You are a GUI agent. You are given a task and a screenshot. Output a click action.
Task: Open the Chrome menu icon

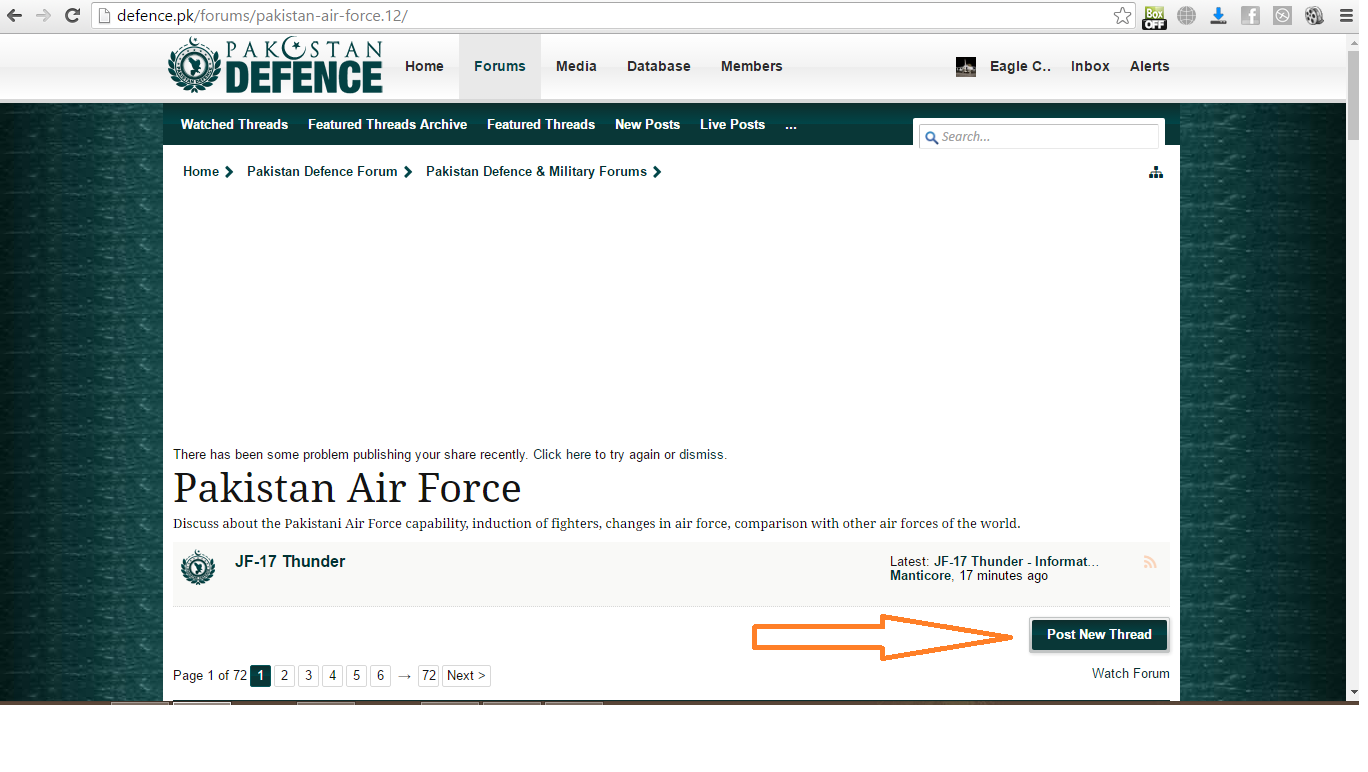(x=1346, y=16)
